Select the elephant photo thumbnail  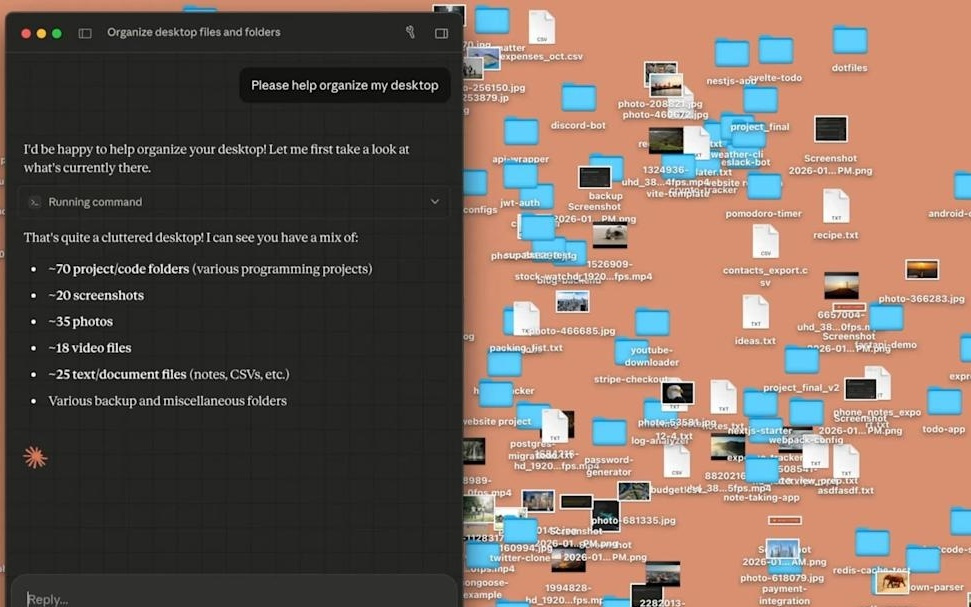[892, 581]
